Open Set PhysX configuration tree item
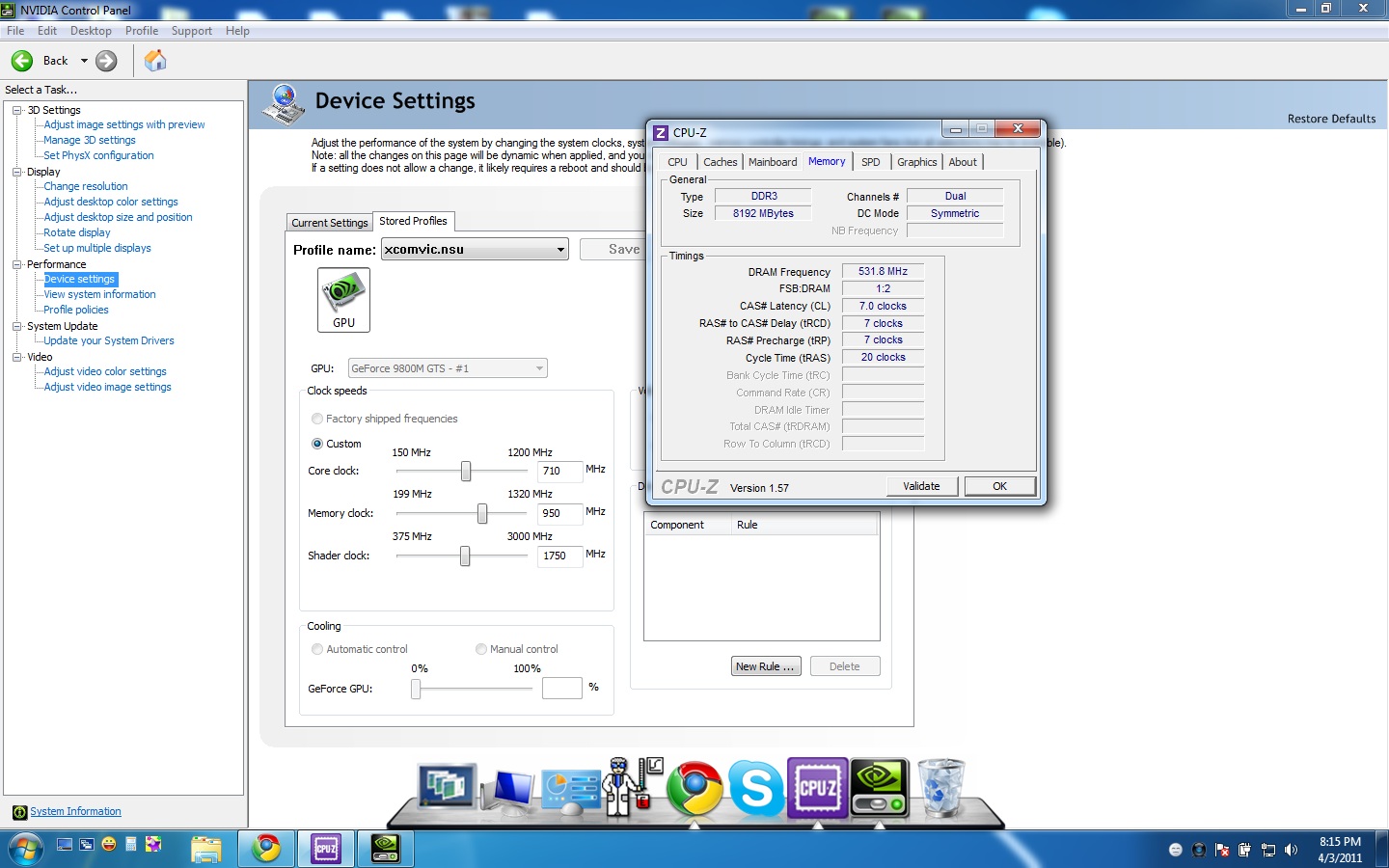 click(x=98, y=155)
